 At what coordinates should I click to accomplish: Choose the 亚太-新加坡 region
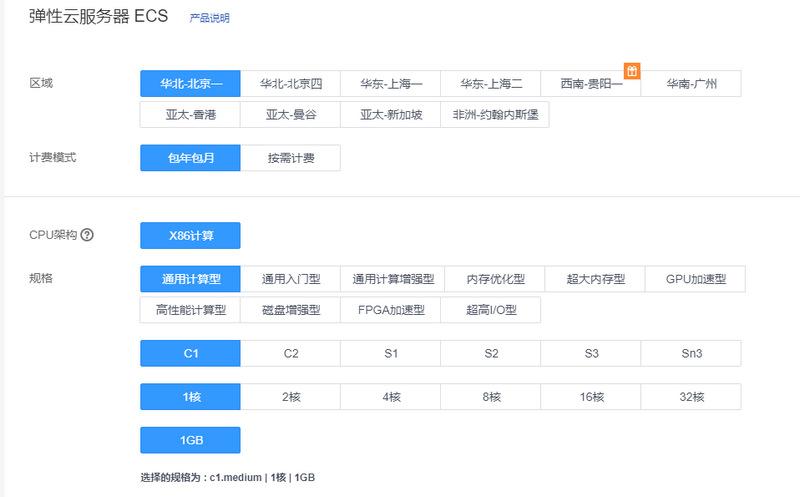(x=390, y=114)
